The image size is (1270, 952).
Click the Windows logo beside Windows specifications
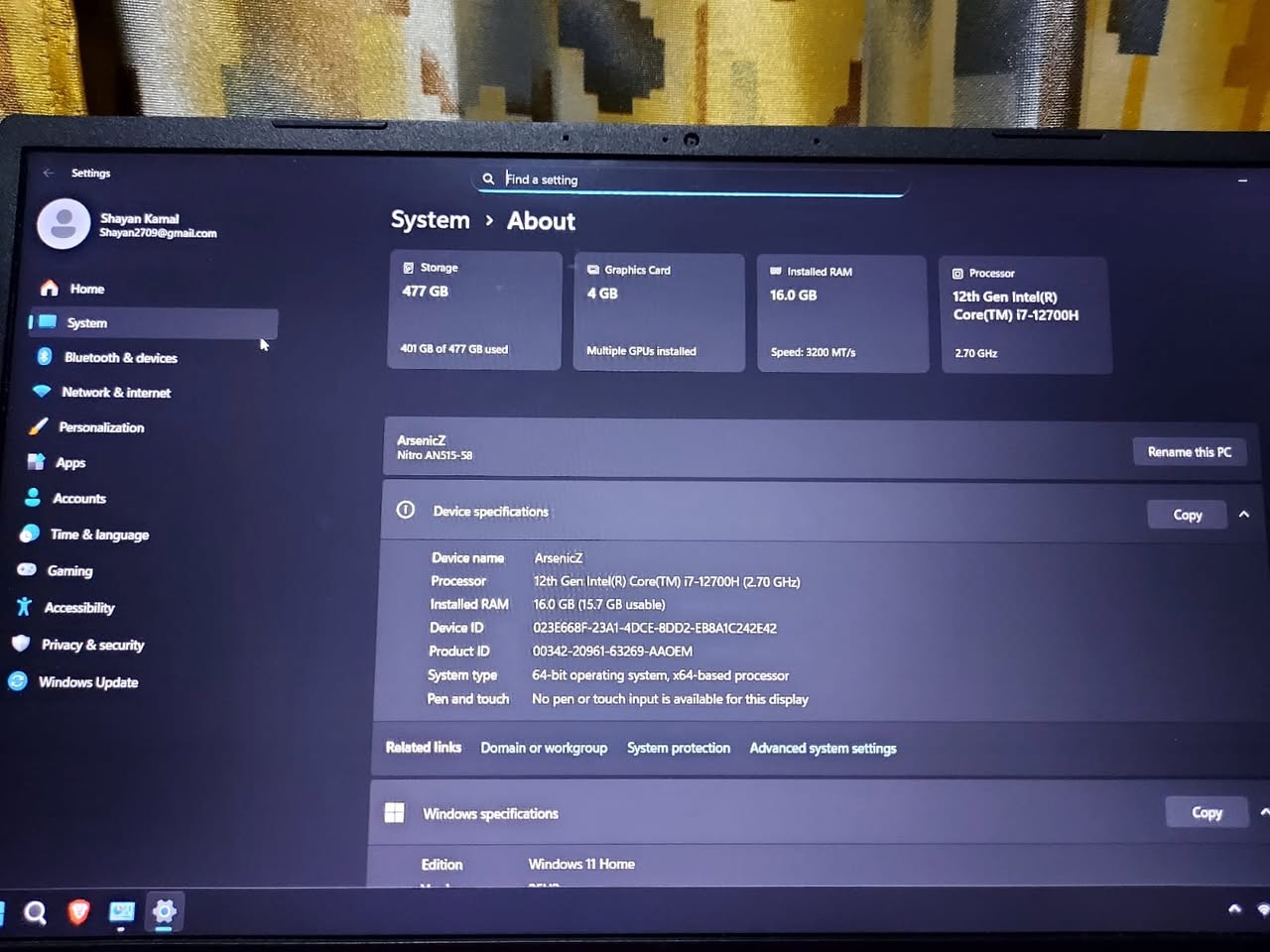394,812
